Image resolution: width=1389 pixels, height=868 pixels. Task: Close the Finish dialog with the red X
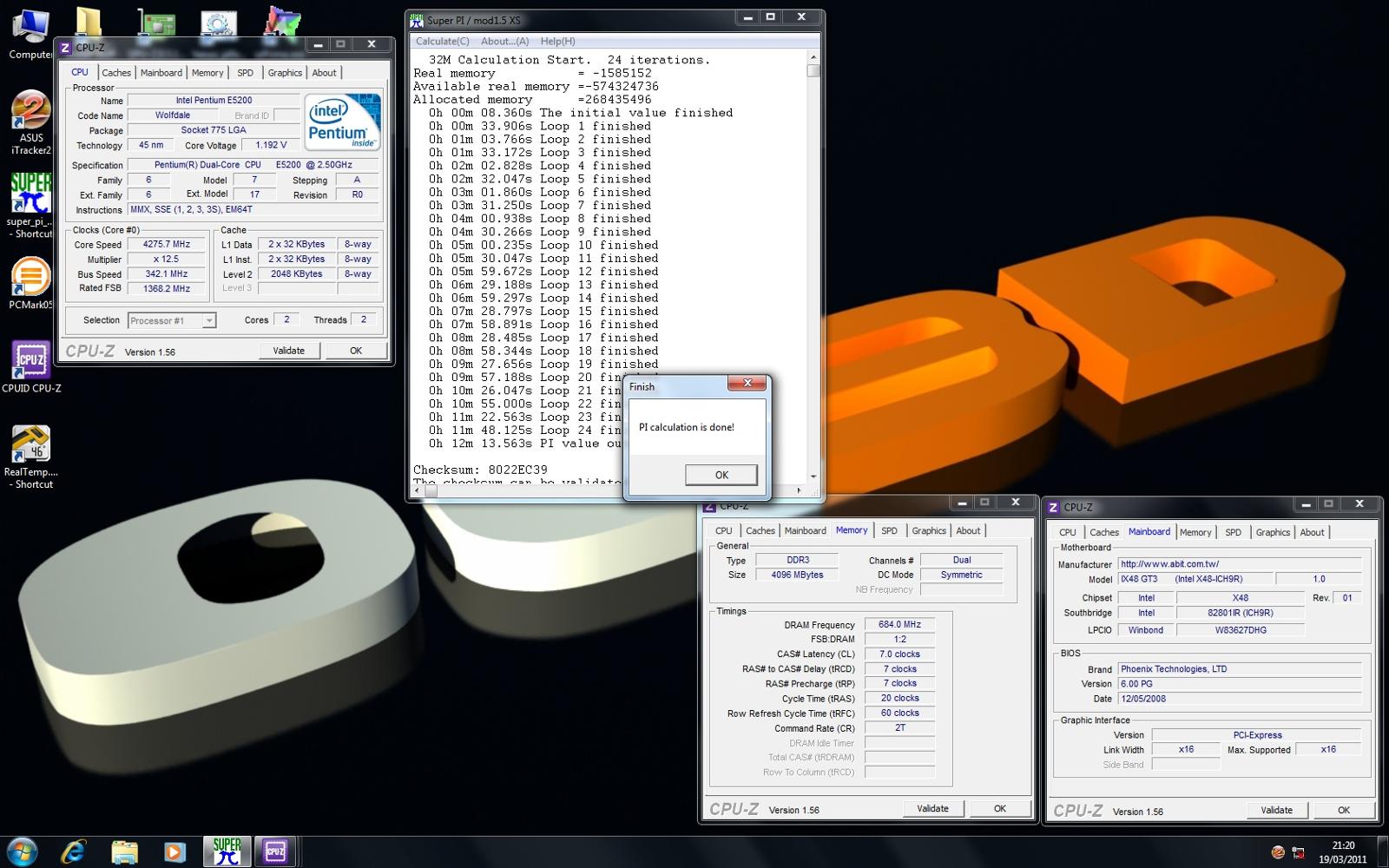pos(747,383)
